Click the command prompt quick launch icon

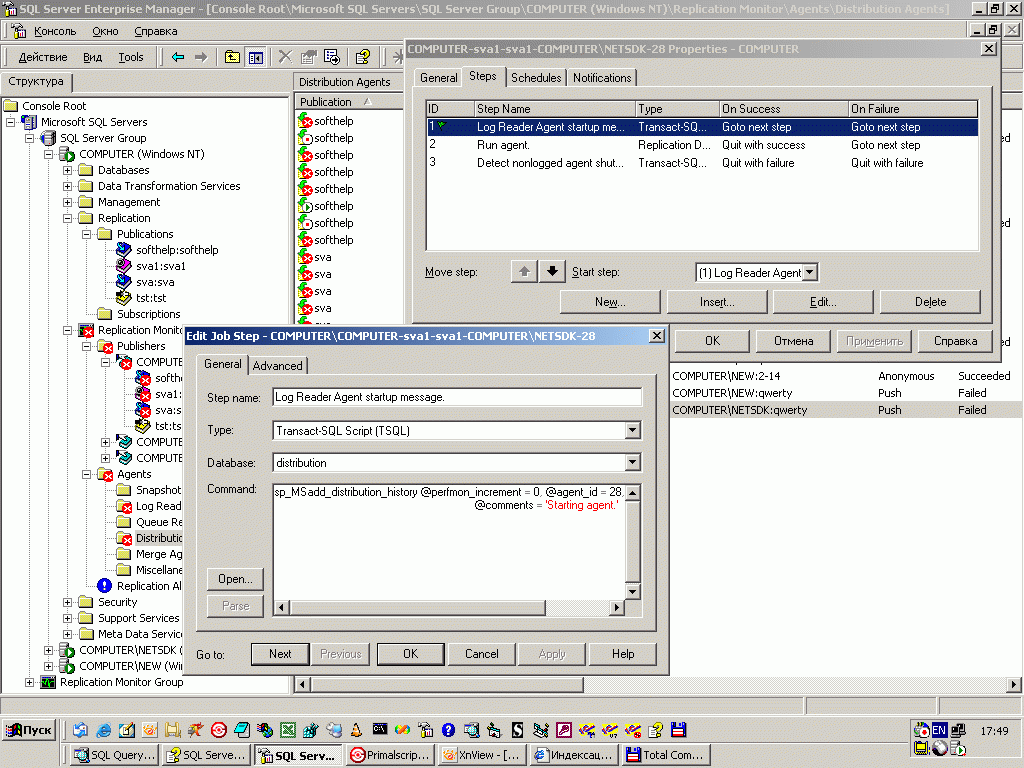pyautogui.click(x=379, y=729)
